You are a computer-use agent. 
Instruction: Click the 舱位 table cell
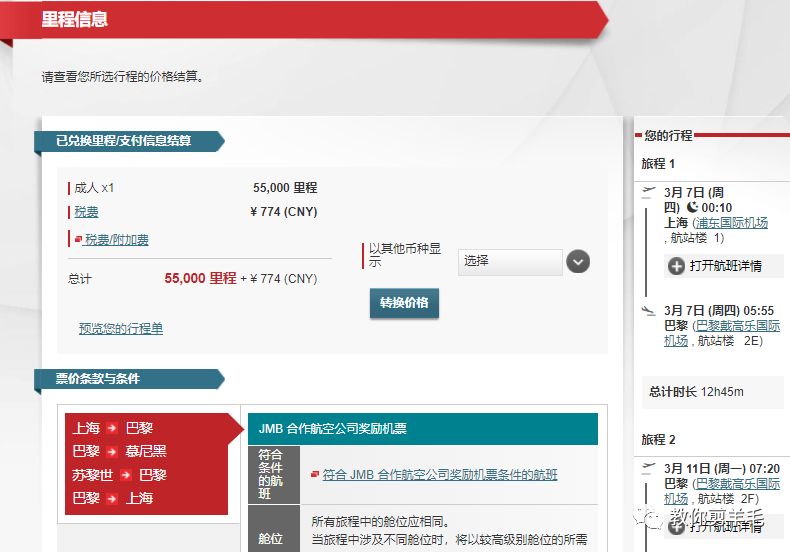pos(274,529)
